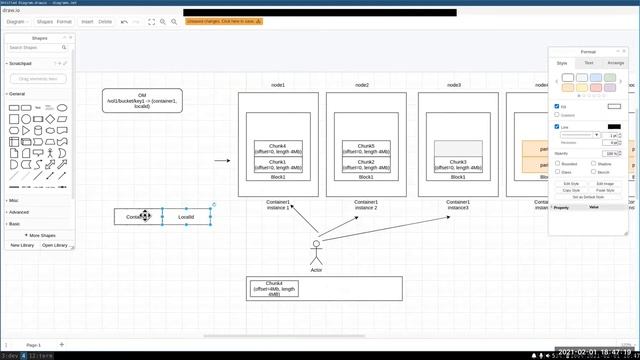
Task: Select the actor stick-figure shape in palette
Action: coord(50,153)
